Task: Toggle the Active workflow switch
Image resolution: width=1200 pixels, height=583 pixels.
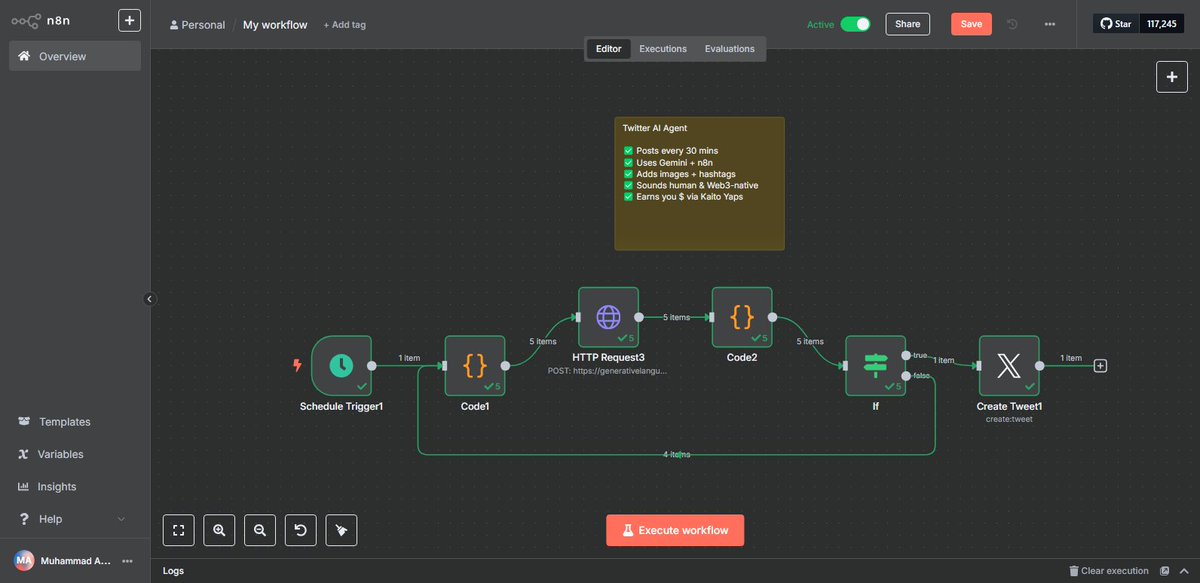Action: click(855, 24)
